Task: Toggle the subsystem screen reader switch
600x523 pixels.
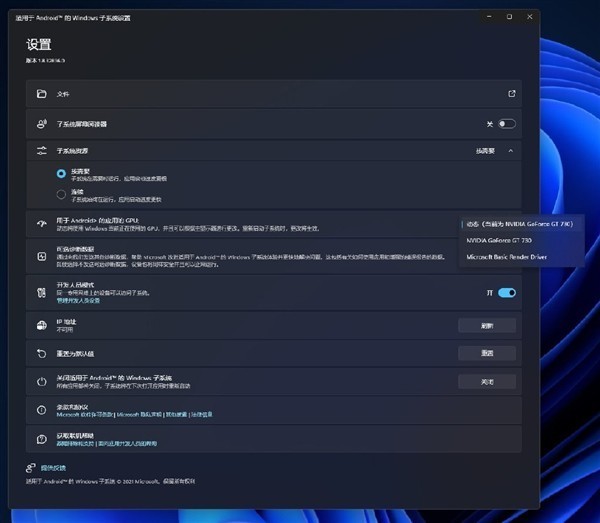Action: point(507,124)
